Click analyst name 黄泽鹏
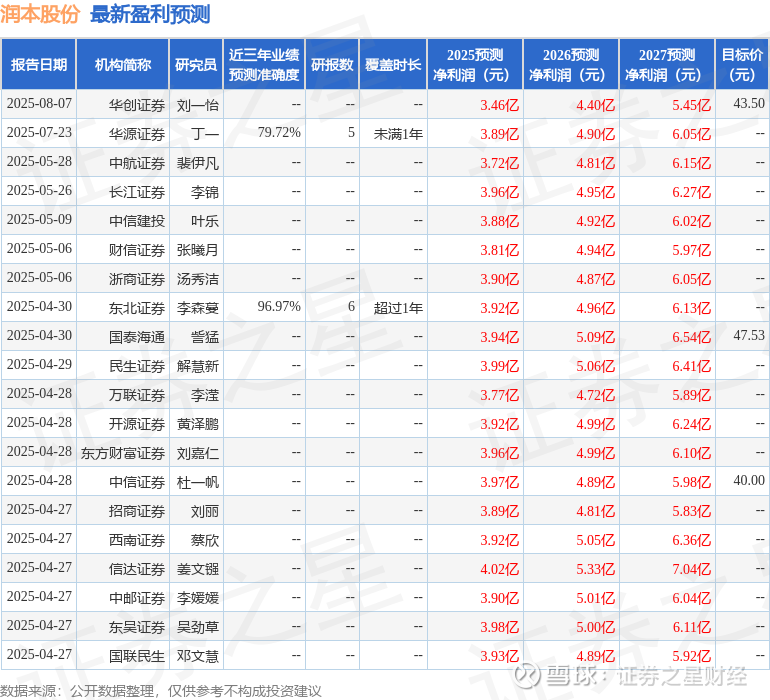This screenshot has width=770, height=700. [197, 424]
